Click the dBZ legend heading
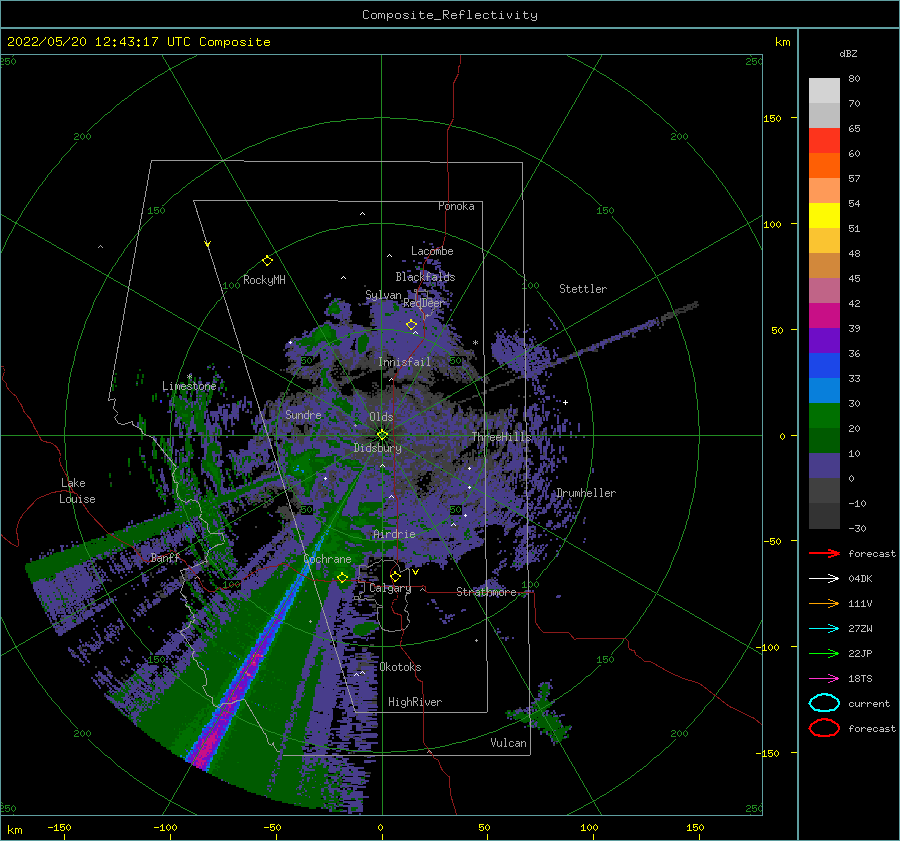The height and width of the screenshot is (841, 900). click(848, 53)
